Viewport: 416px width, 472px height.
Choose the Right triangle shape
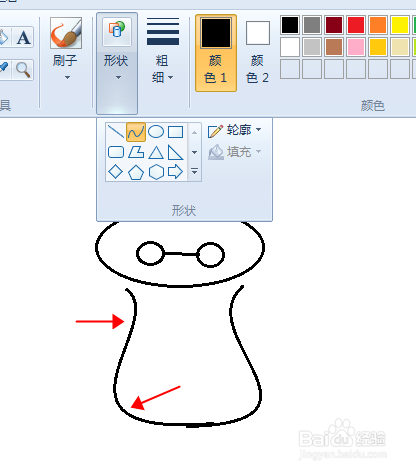[176, 152]
